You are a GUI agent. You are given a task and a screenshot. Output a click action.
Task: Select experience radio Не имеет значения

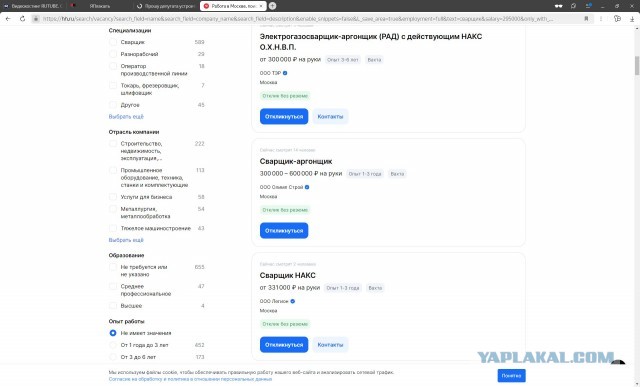click(x=113, y=333)
